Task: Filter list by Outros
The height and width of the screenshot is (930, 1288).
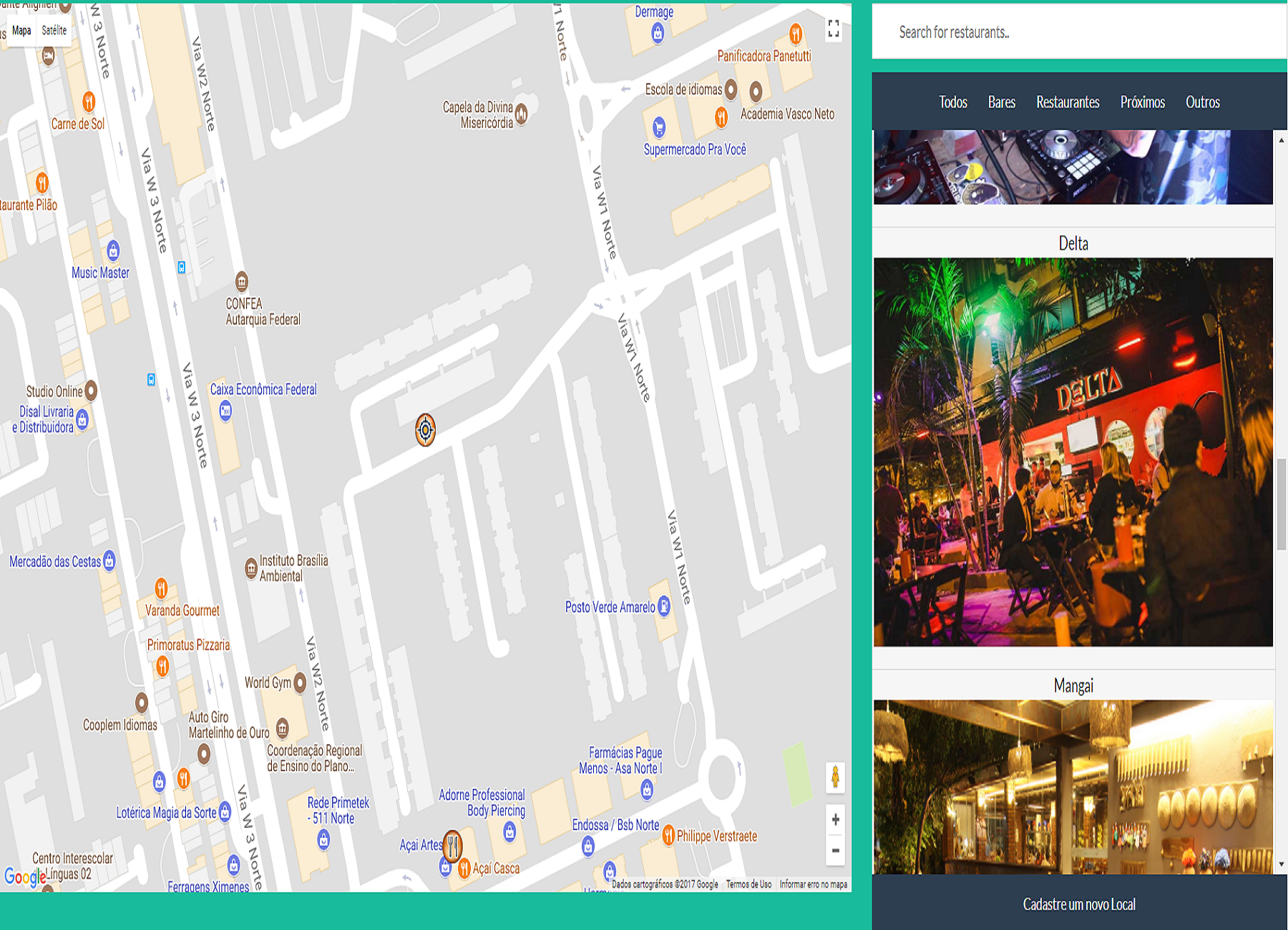Action: [1203, 102]
